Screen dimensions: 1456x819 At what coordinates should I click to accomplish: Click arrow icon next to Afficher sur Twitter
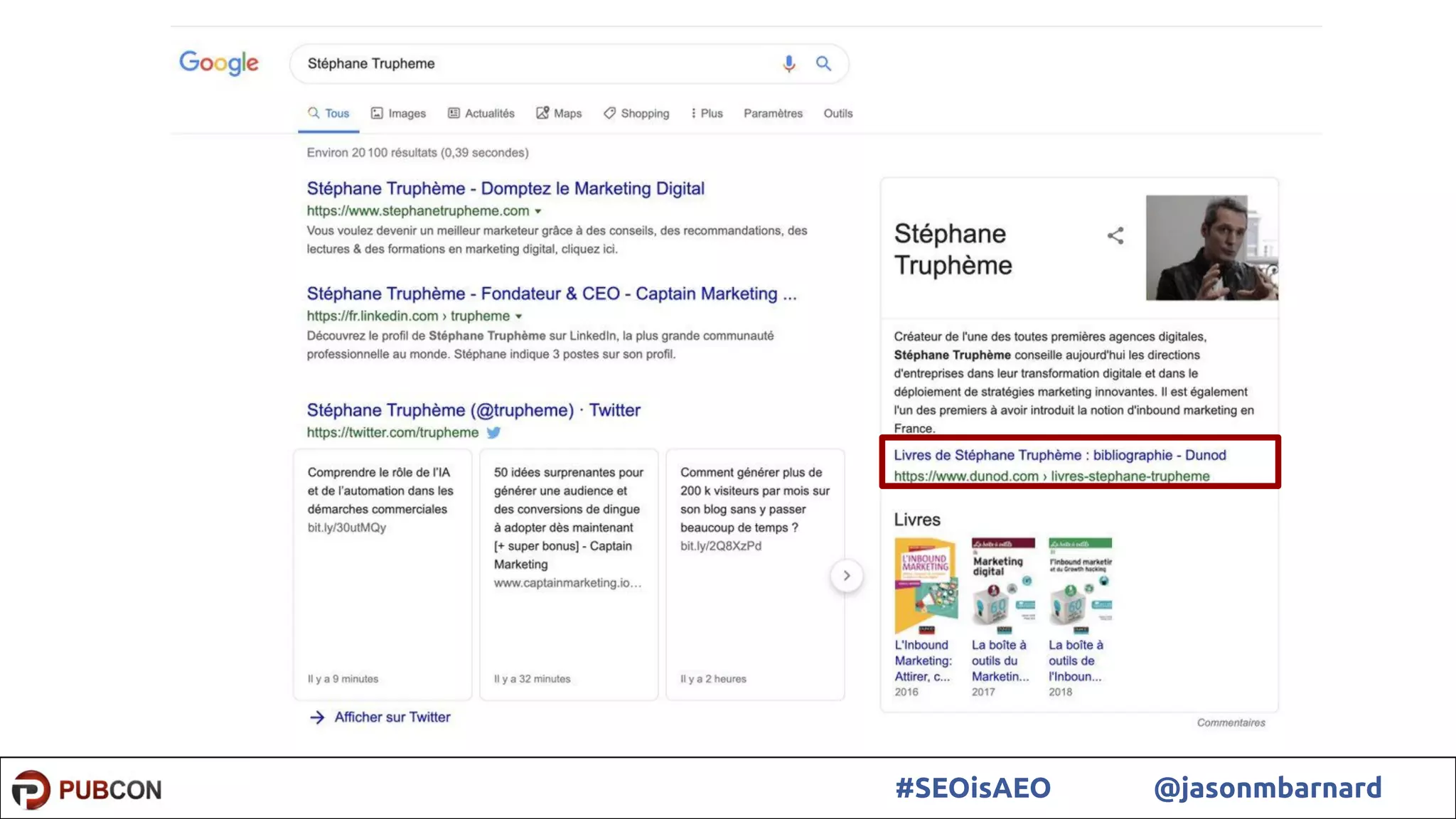coord(317,717)
